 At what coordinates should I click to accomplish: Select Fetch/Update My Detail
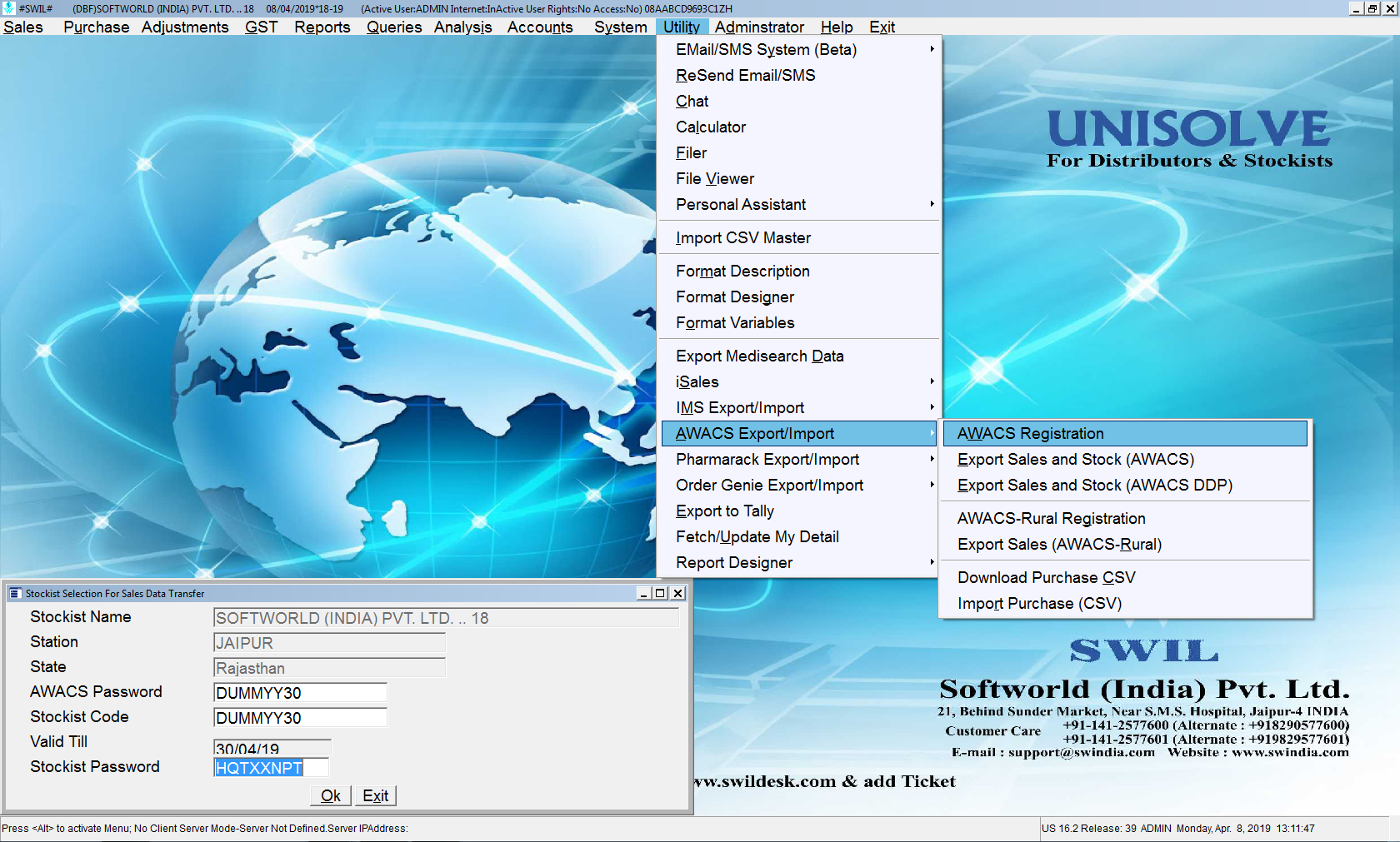coord(801,536)
